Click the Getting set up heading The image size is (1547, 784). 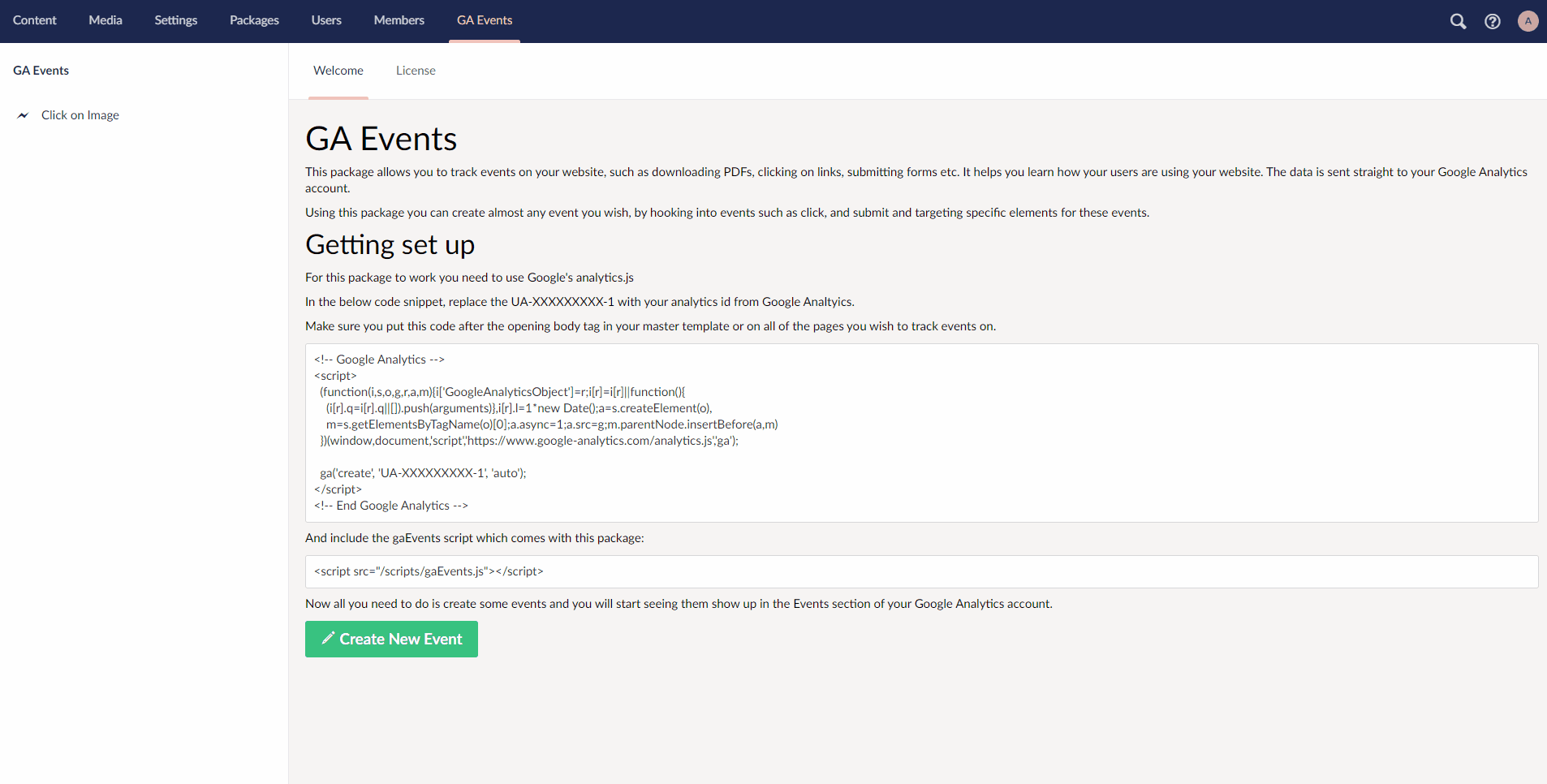390,244
